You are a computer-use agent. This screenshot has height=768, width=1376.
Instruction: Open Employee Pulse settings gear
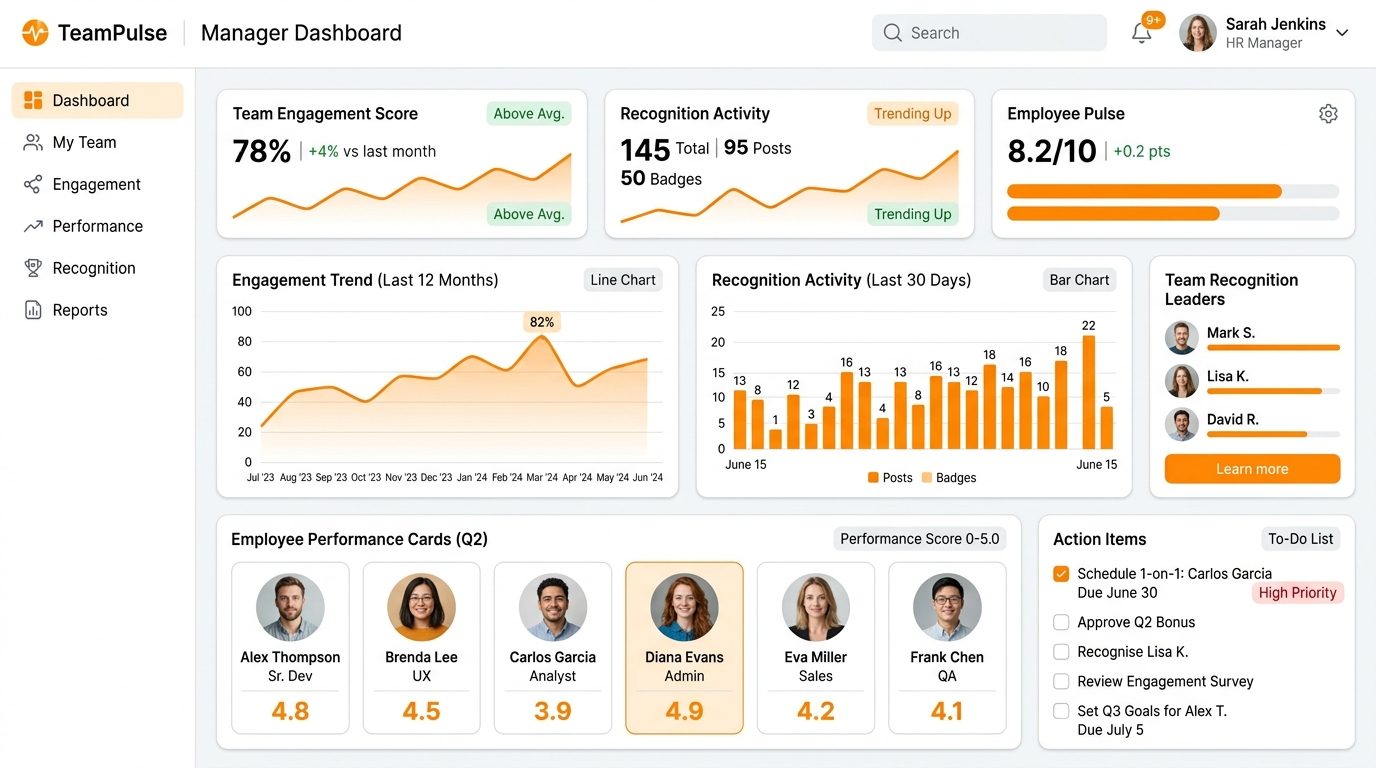tap(1328, 114)
